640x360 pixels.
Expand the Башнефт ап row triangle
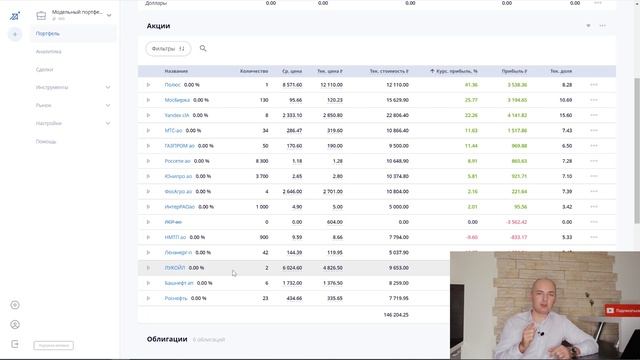coord(148,283)
